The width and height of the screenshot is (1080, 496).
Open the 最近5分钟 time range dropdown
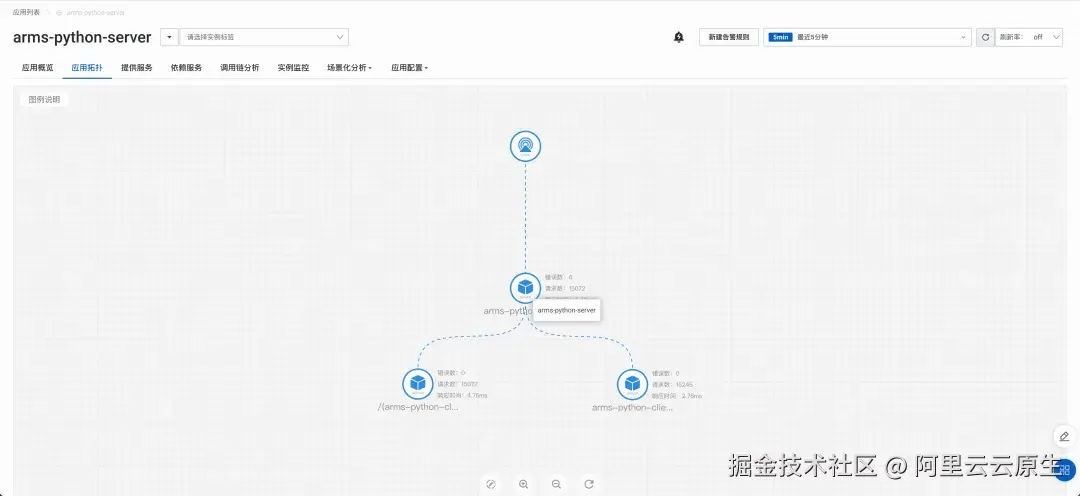click(x=867, y=37)
